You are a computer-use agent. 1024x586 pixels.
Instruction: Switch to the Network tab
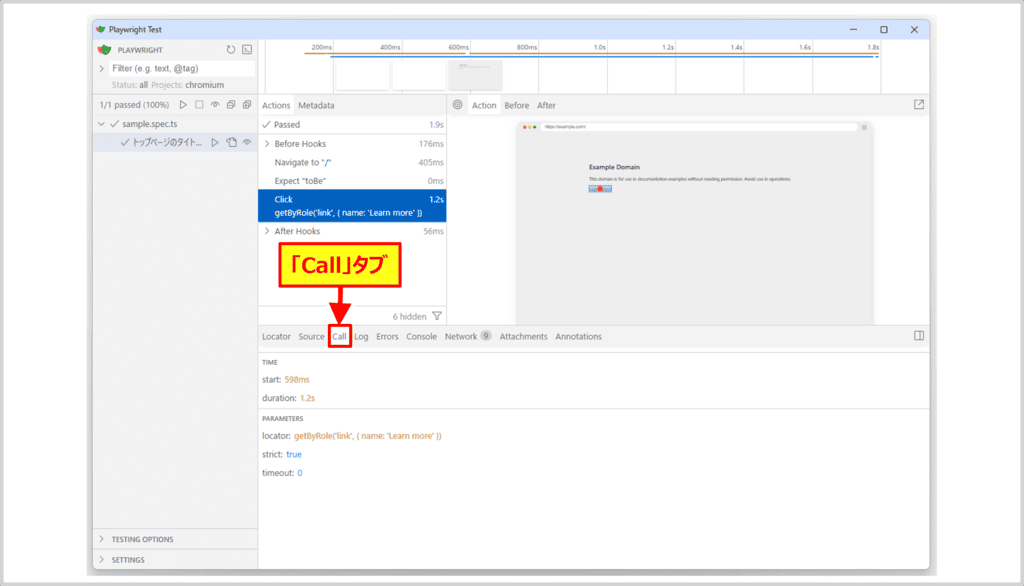pos(461,337)
